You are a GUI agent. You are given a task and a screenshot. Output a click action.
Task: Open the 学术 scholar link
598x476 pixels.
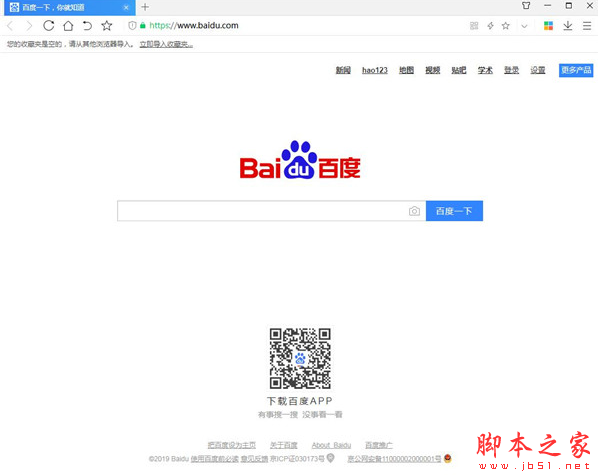(485, 70)
